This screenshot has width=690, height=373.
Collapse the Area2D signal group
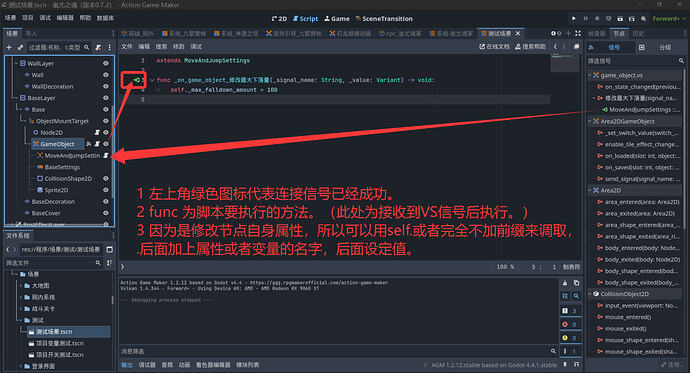coord(590,190)
